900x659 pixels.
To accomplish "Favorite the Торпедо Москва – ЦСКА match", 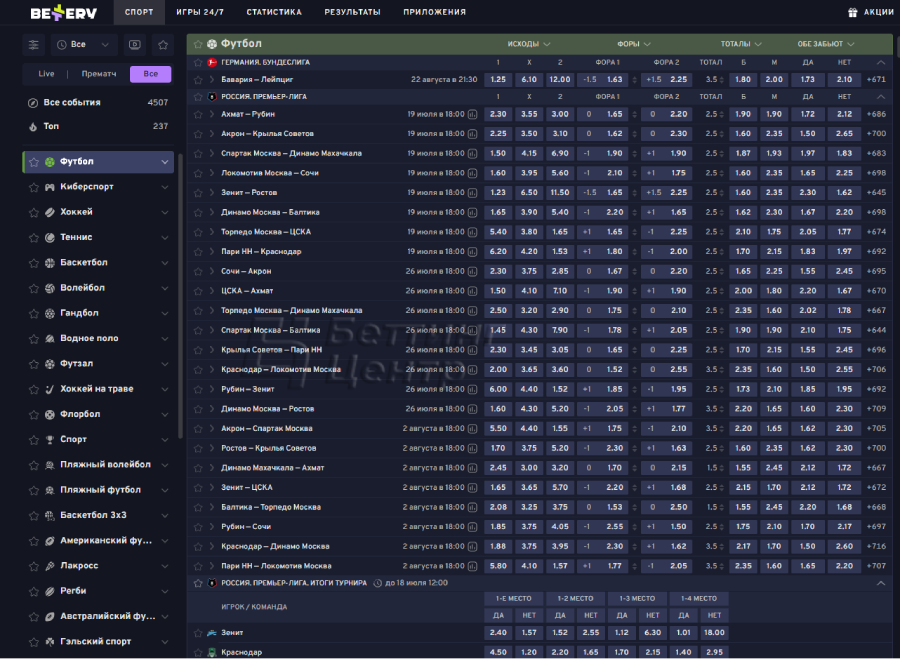I will [198, 232].
